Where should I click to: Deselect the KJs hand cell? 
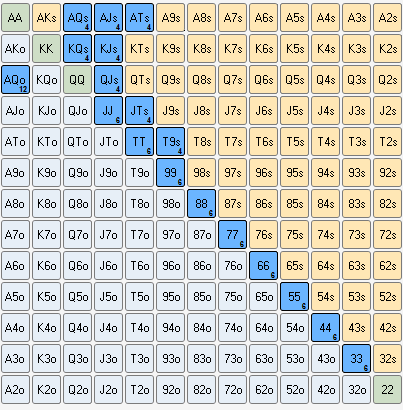(108, 49)
